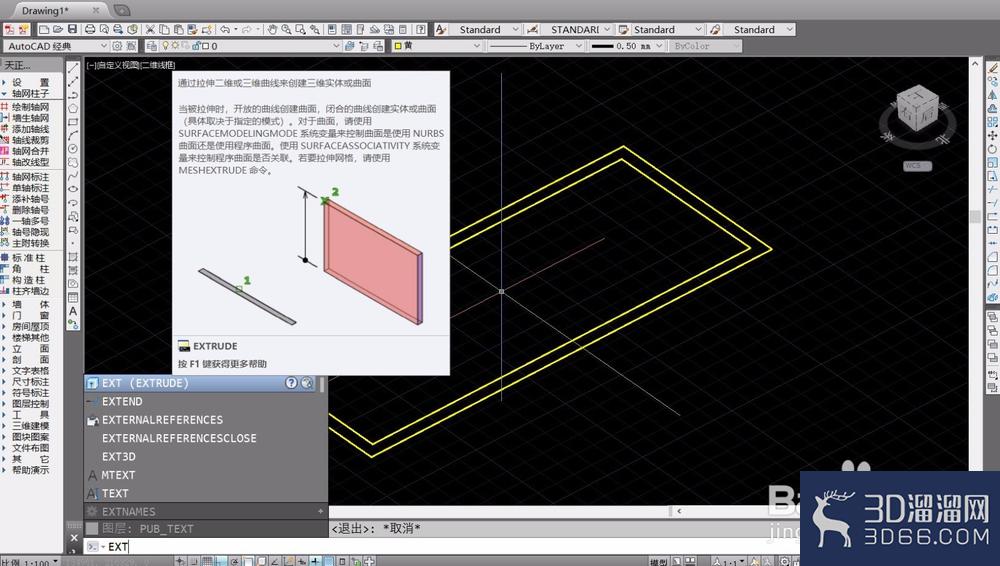Select the Multiline Text A tool
Image resolution: width=1000 pixels, height=566 pixels.
click(73, 311)
